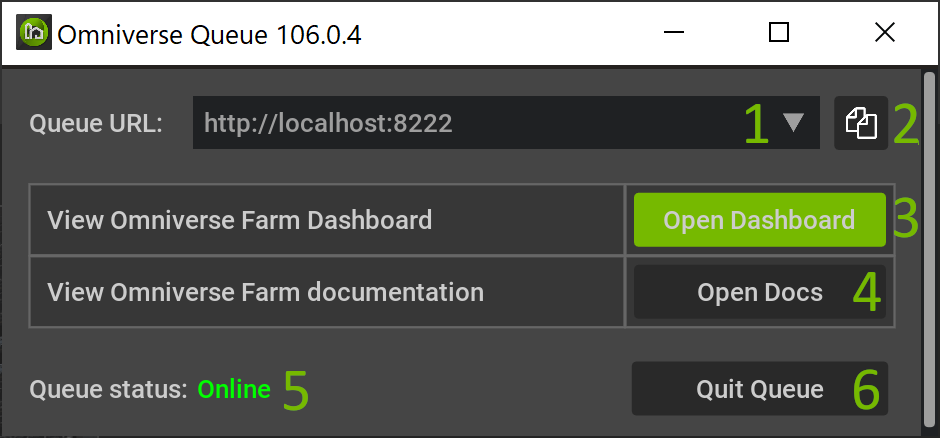The image size is (940, 438).
Task: Open the Omniverse Farm Dashboard
Action: [x=760, y=220]
